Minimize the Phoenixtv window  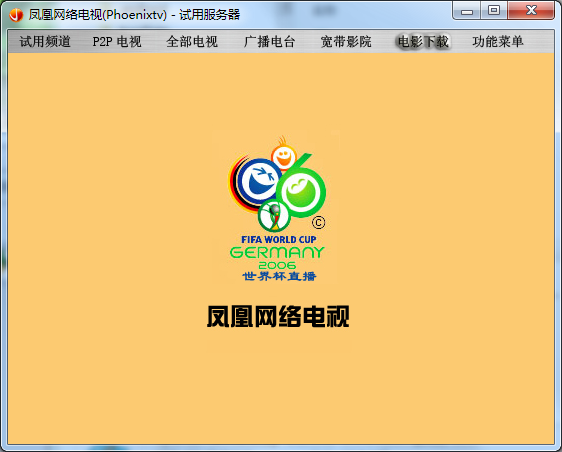click(467, 11)
